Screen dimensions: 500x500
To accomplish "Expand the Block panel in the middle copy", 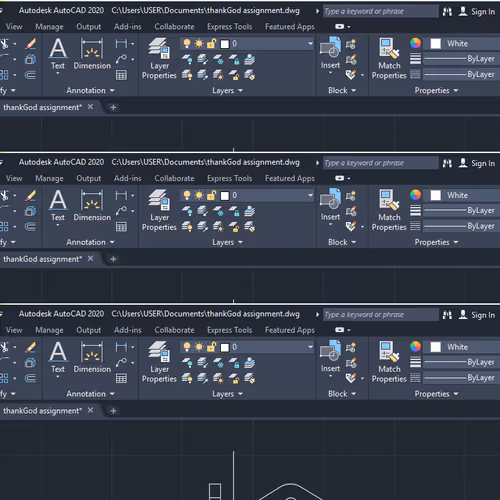I will coord(342,242).
